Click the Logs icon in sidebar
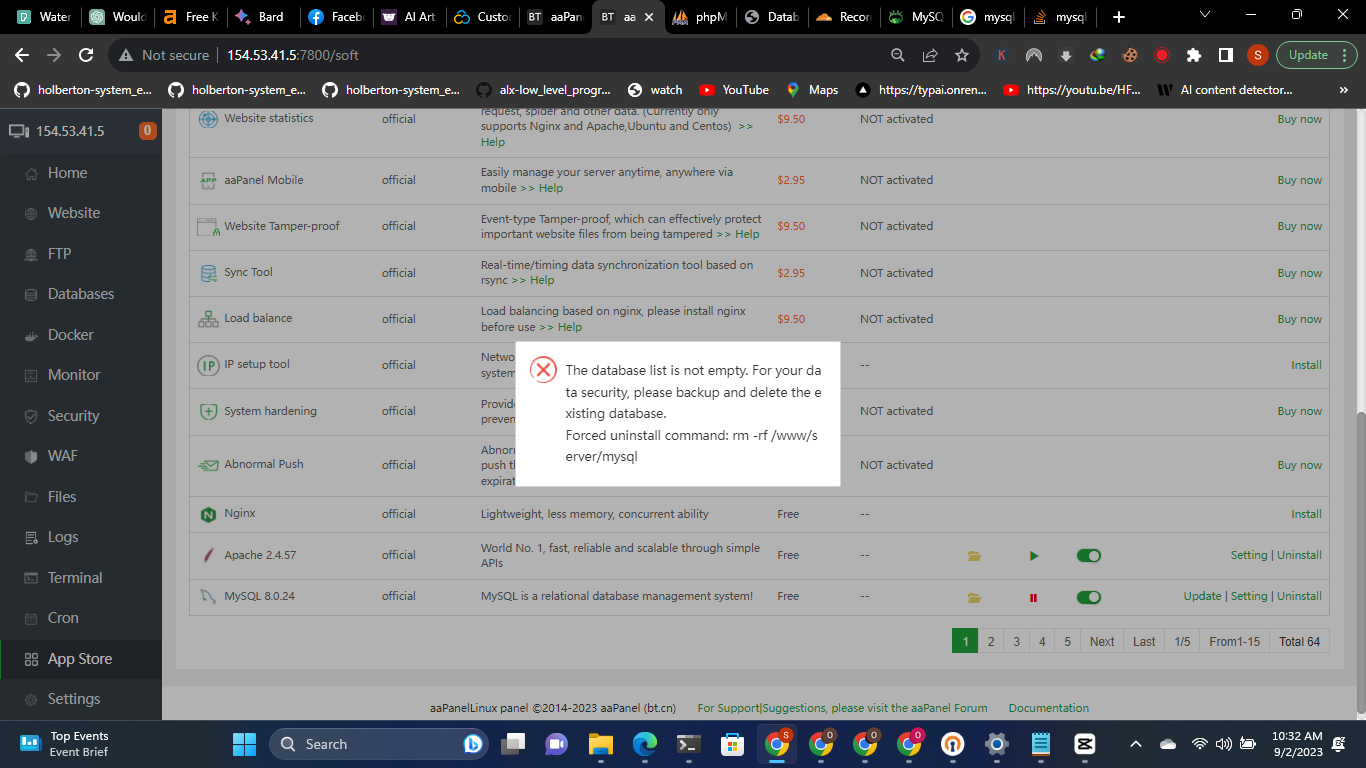The image size is (1366, 768). pos(29,537)
